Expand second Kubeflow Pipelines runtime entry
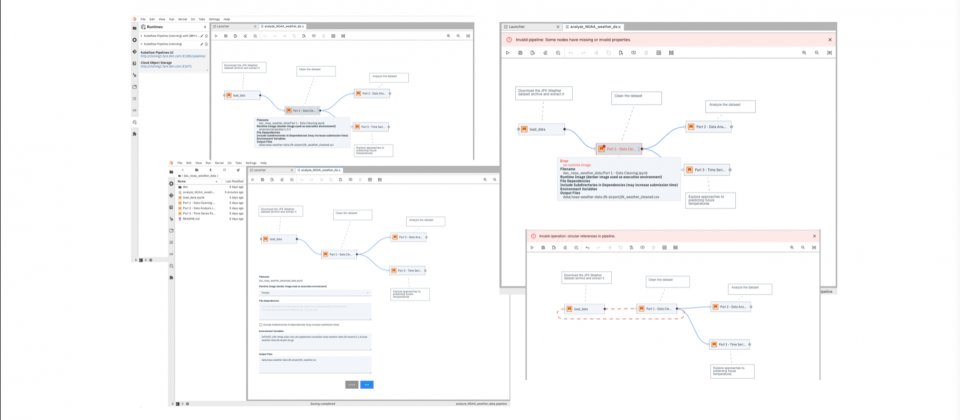960x420 pixels. pos(141,44)
